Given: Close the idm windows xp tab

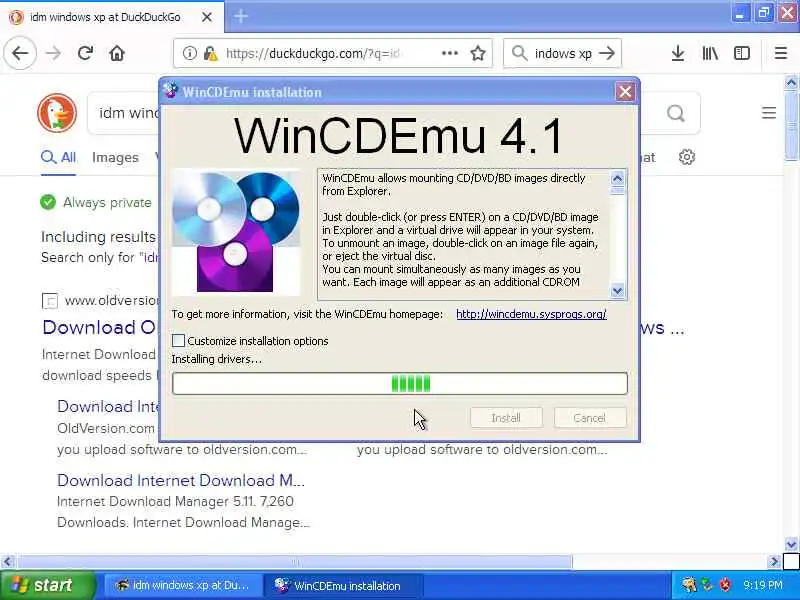Looking at the screenshot, I should [207, 17].
